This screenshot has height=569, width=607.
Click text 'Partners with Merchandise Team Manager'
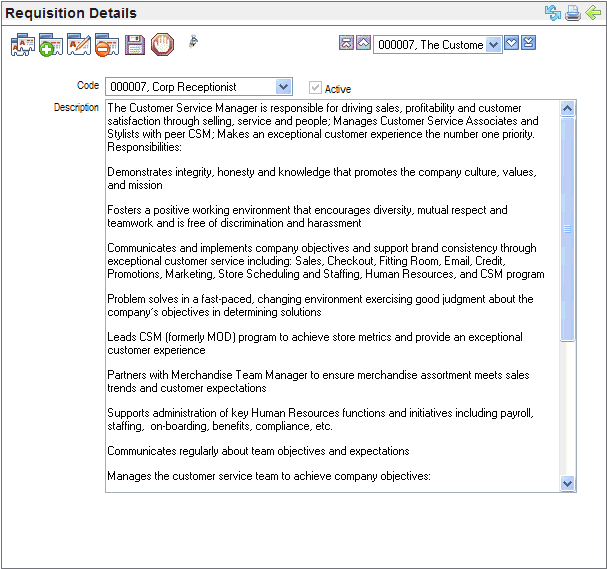coord(207,375)
